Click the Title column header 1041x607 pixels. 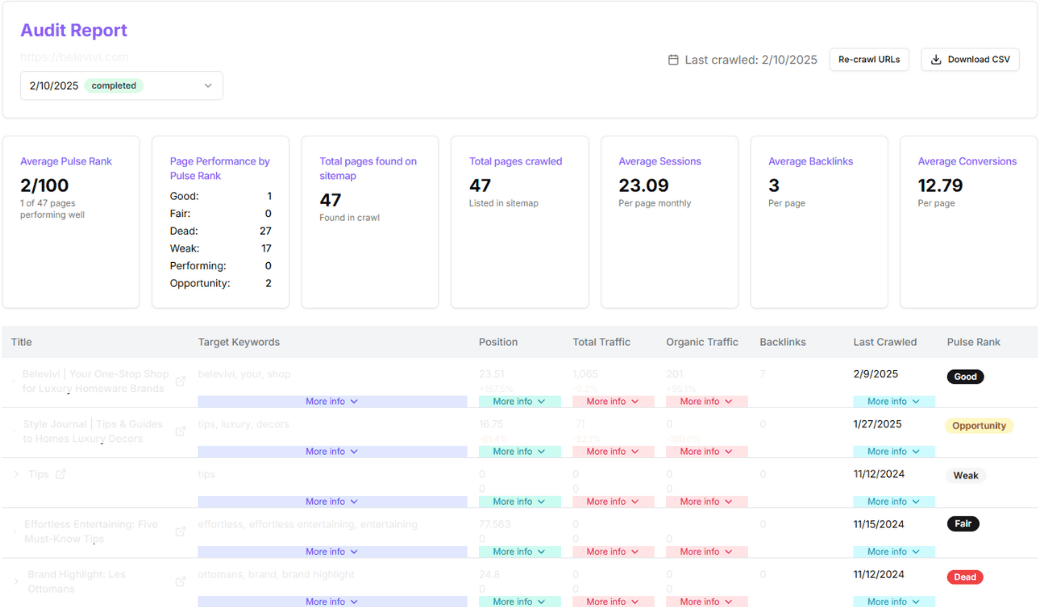point(21,342)
